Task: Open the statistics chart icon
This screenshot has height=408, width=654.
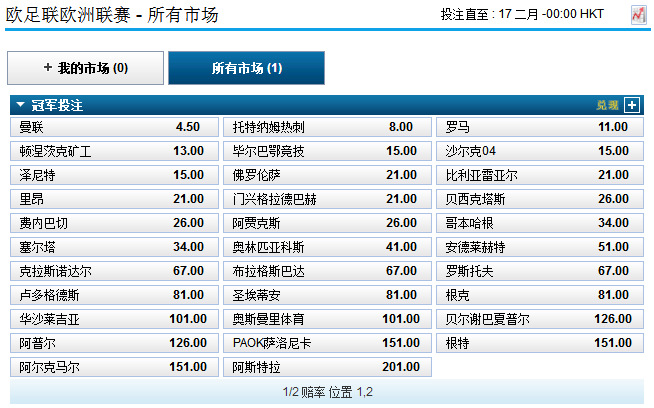Action: (638, 15)
